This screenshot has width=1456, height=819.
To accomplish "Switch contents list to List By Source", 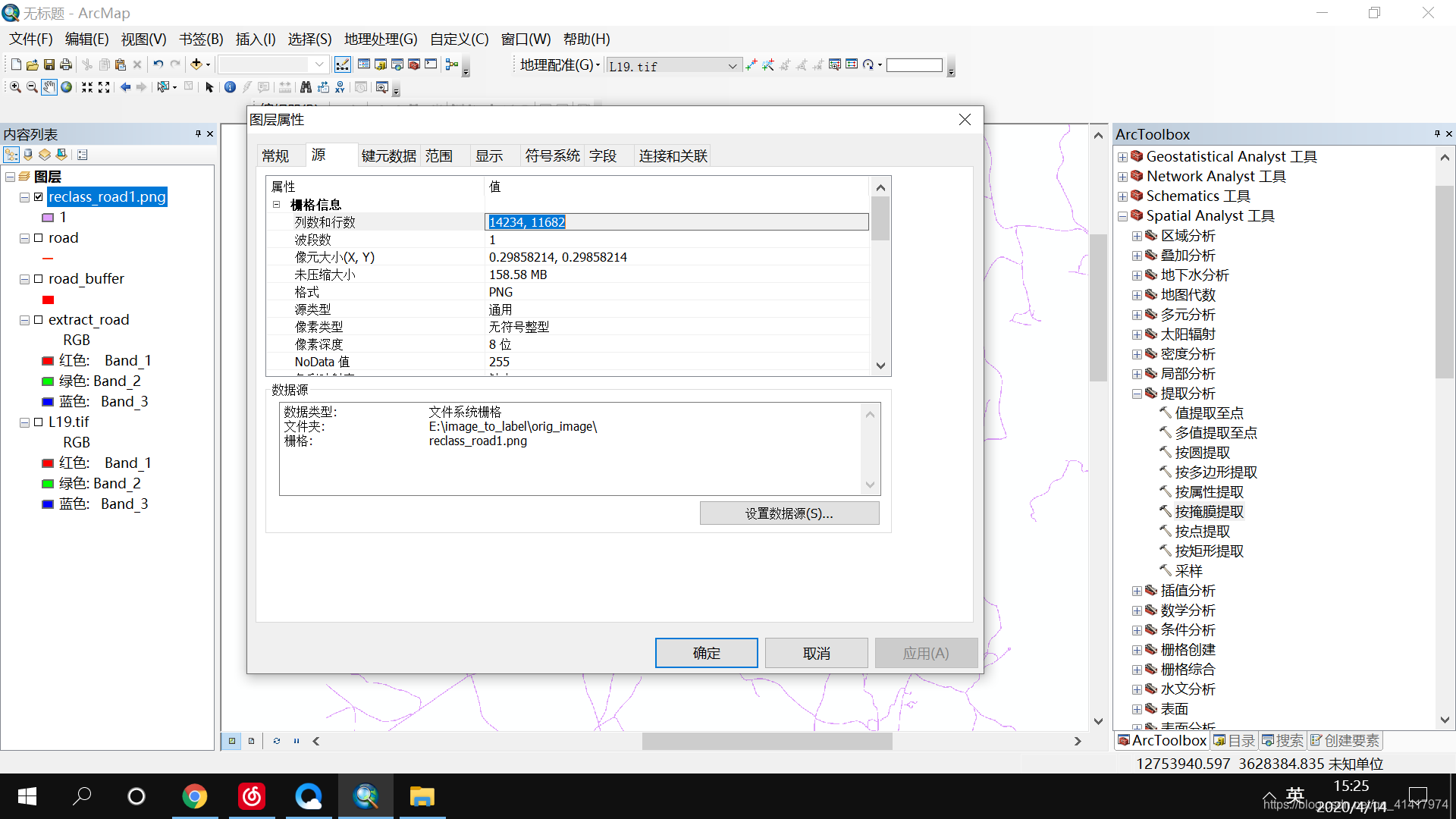I will point(28,155).
